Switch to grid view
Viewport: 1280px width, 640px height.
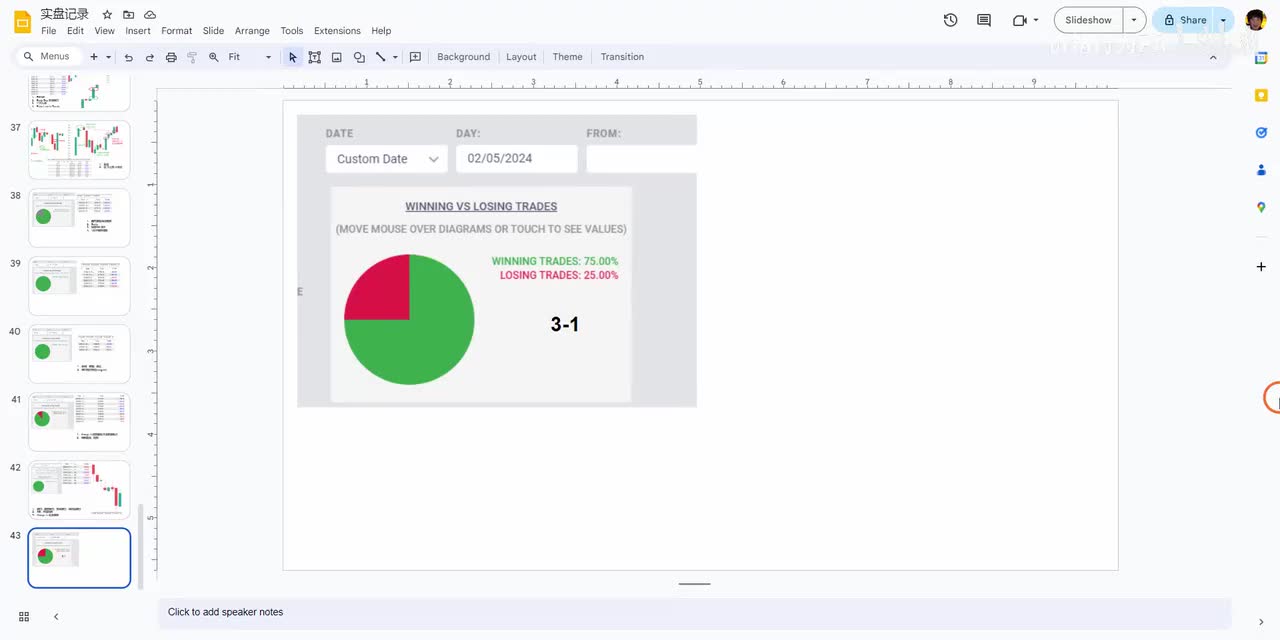tap(24, 617)
